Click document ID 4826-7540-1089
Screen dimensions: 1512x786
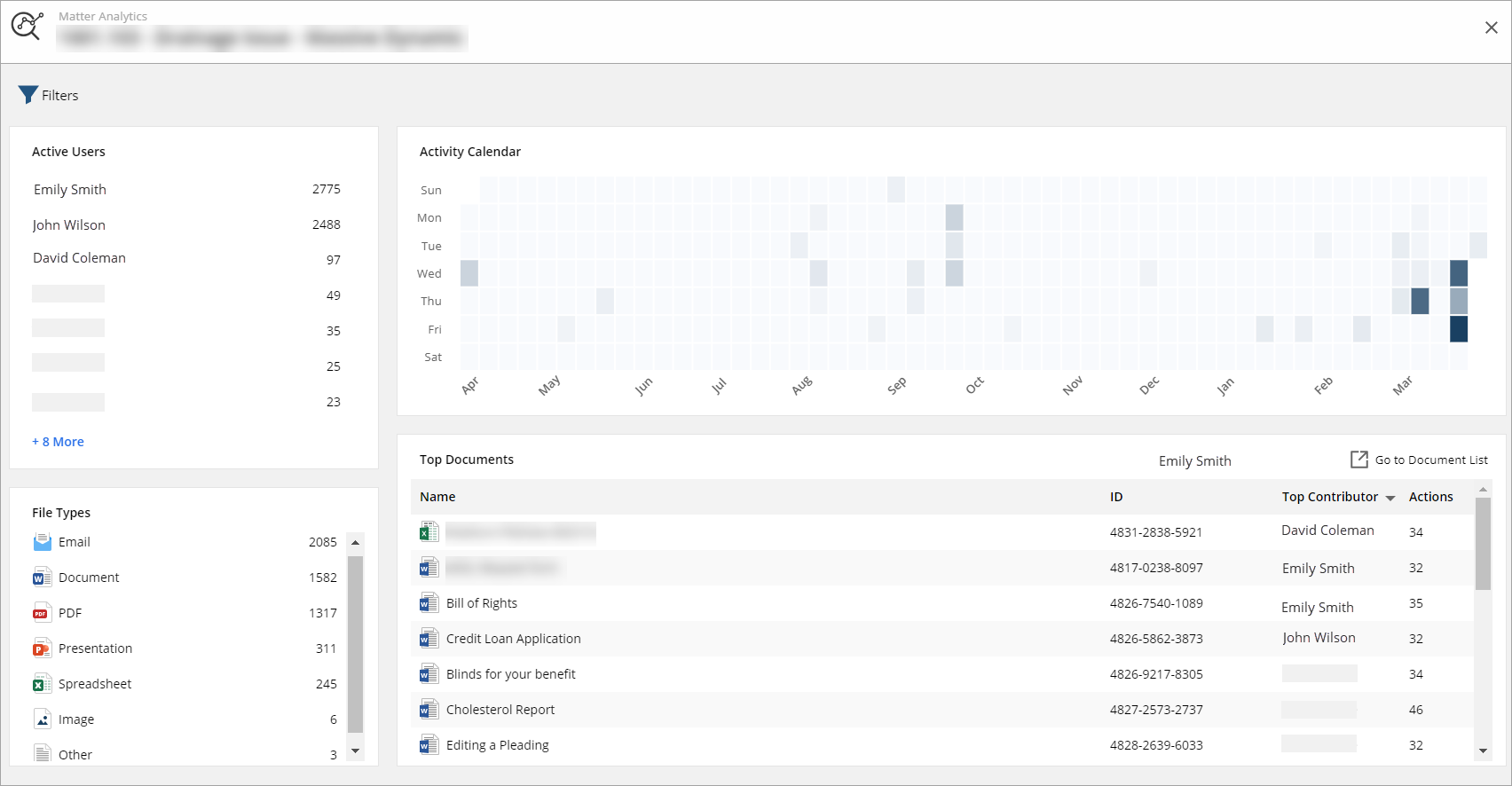(1156, 603)
